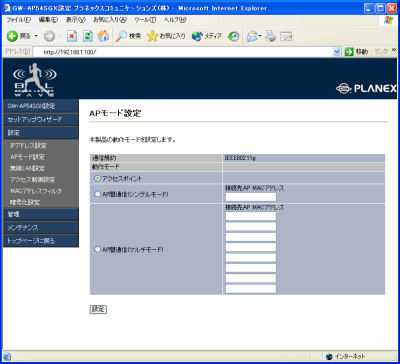The width and height of the screenshot is (400, 364).
Task: Open the Back history dropdown arrow
Action: click(x=37, y=36)
